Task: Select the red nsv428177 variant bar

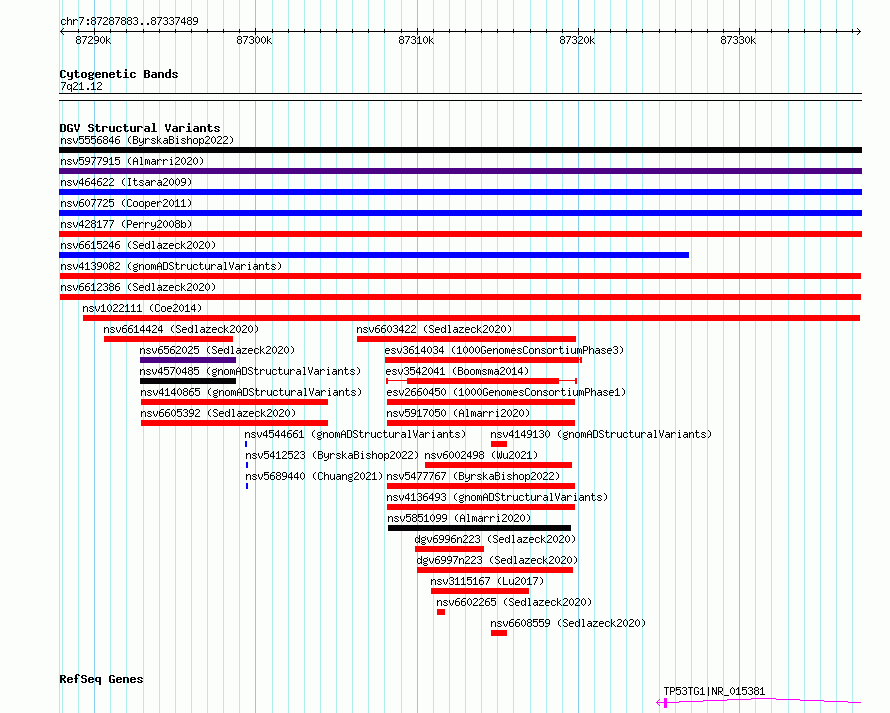Action: (460, 234)
